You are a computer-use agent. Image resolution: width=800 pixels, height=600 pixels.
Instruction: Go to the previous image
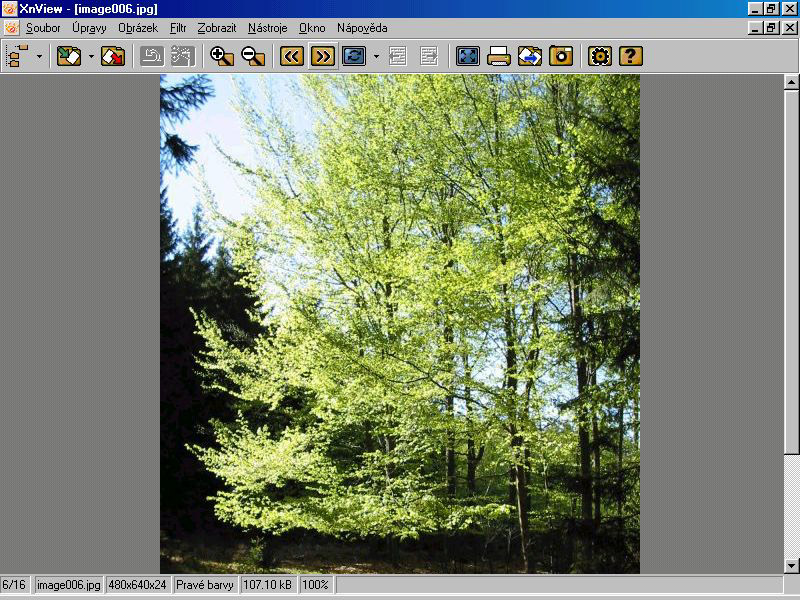291,56
